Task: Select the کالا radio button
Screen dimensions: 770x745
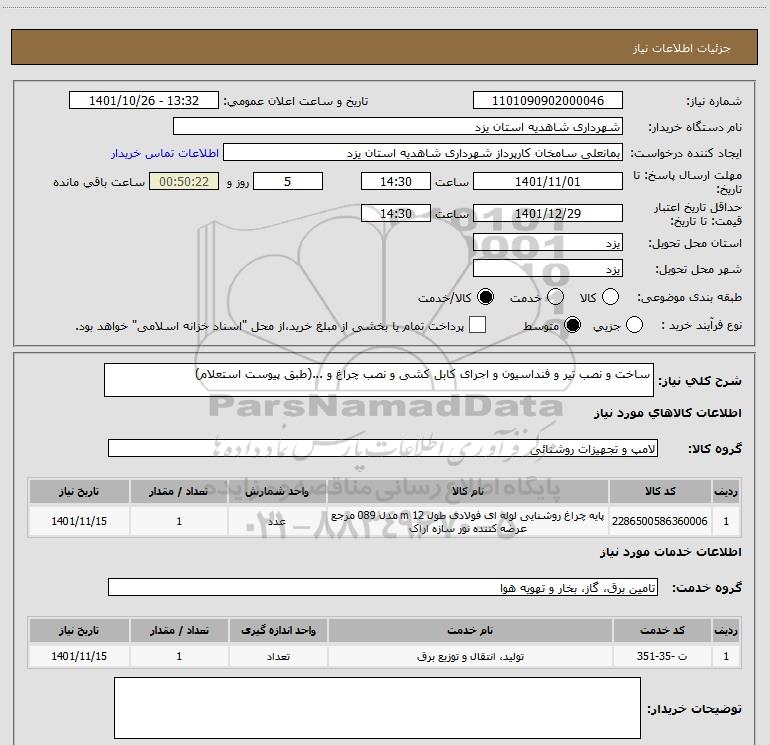Action: click(x=610, y=297)
